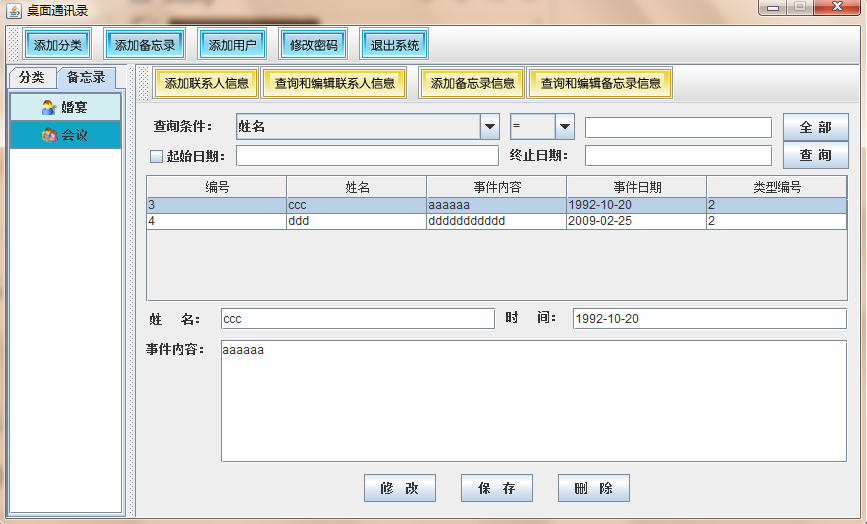Select the 会议 list item
This screenshot has width=867, height=524.
pyautogui.click(x=65, y=135)
